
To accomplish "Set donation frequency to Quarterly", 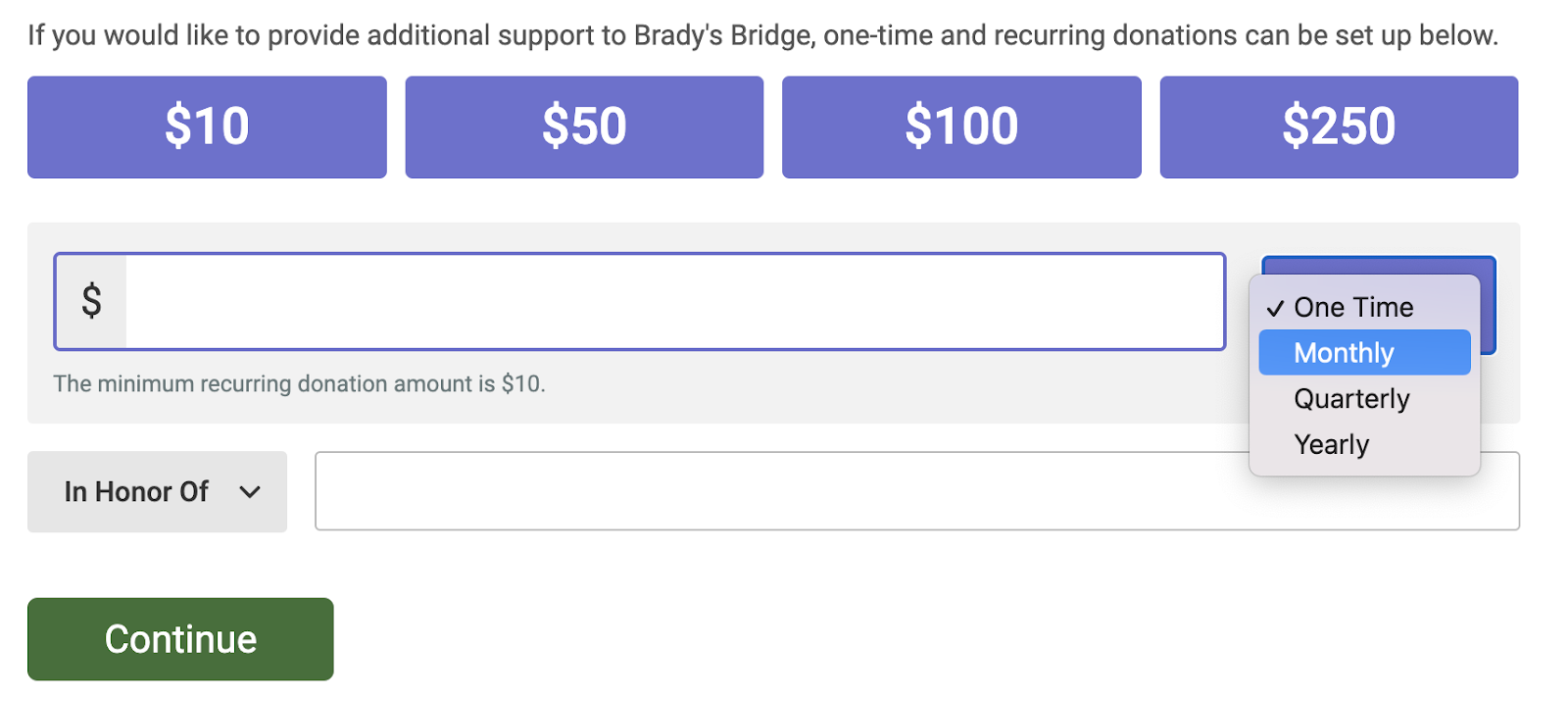I will coord(1351,399).
